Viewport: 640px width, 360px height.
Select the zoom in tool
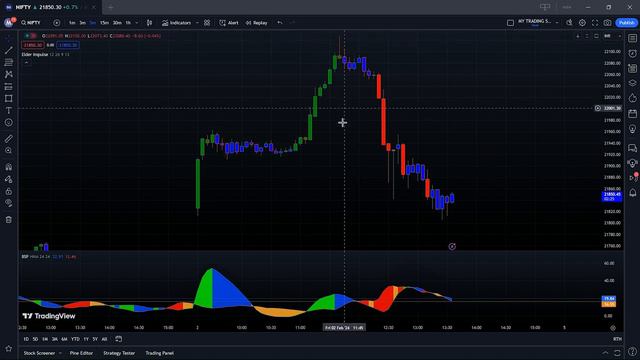9,151
